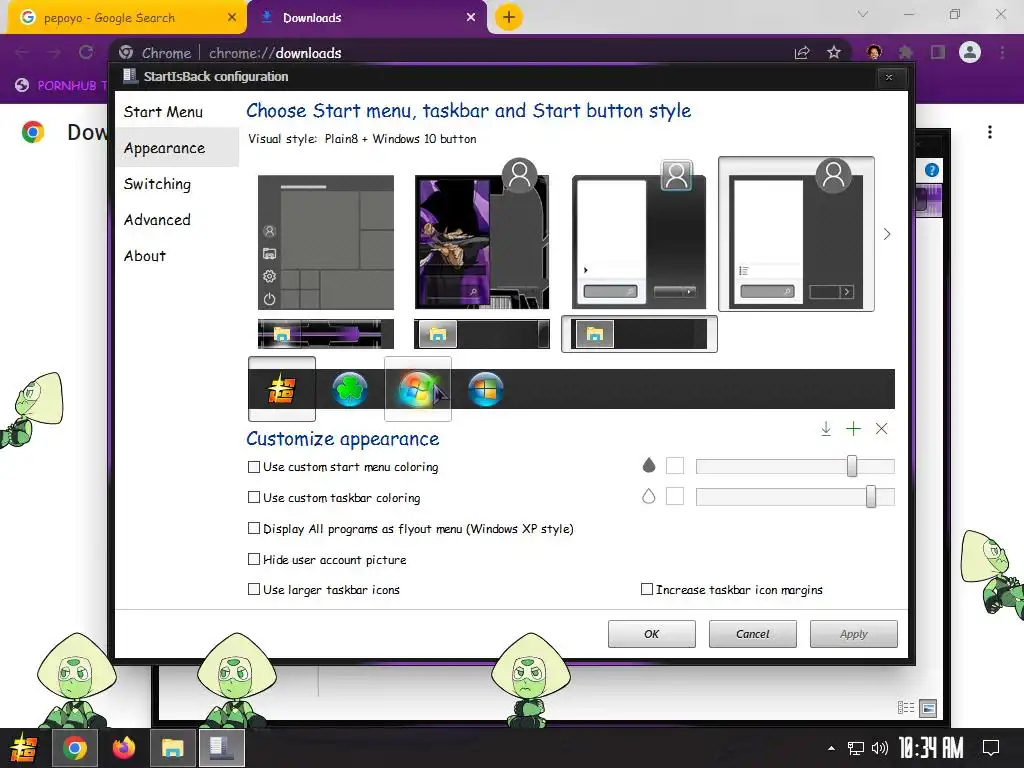Click the start menu color drop icon
The image size is (1024, 768).
click(x=648, y=465)
